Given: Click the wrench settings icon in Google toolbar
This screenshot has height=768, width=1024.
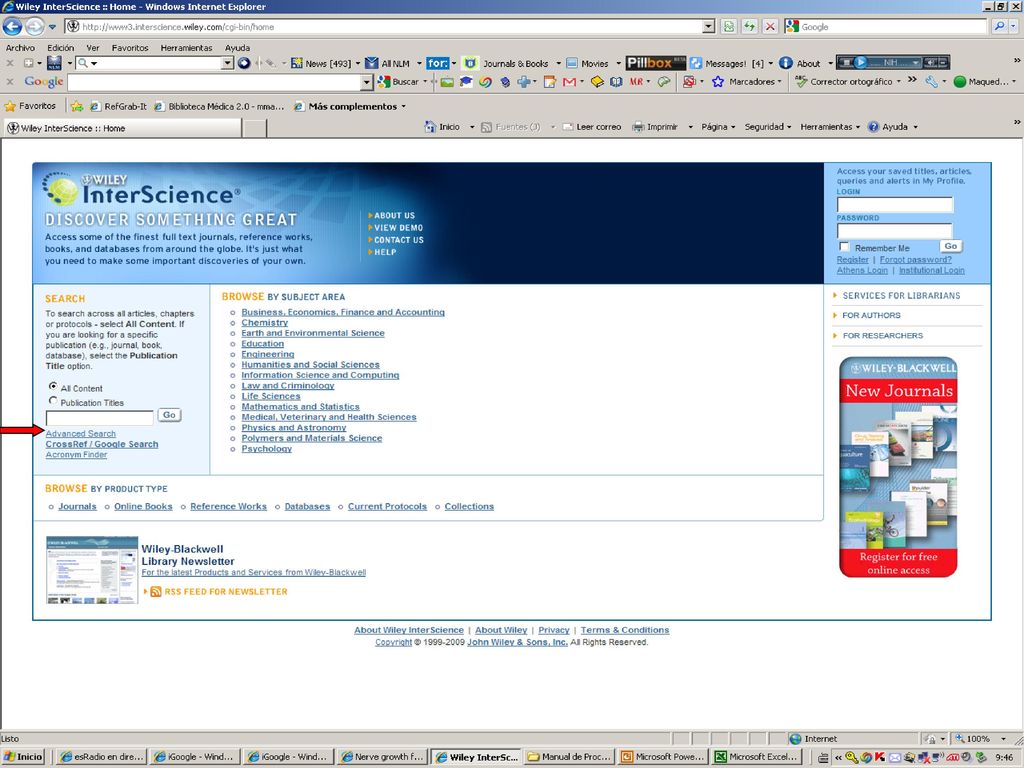Looking at the screenshot, I should [x=931, y=82].
